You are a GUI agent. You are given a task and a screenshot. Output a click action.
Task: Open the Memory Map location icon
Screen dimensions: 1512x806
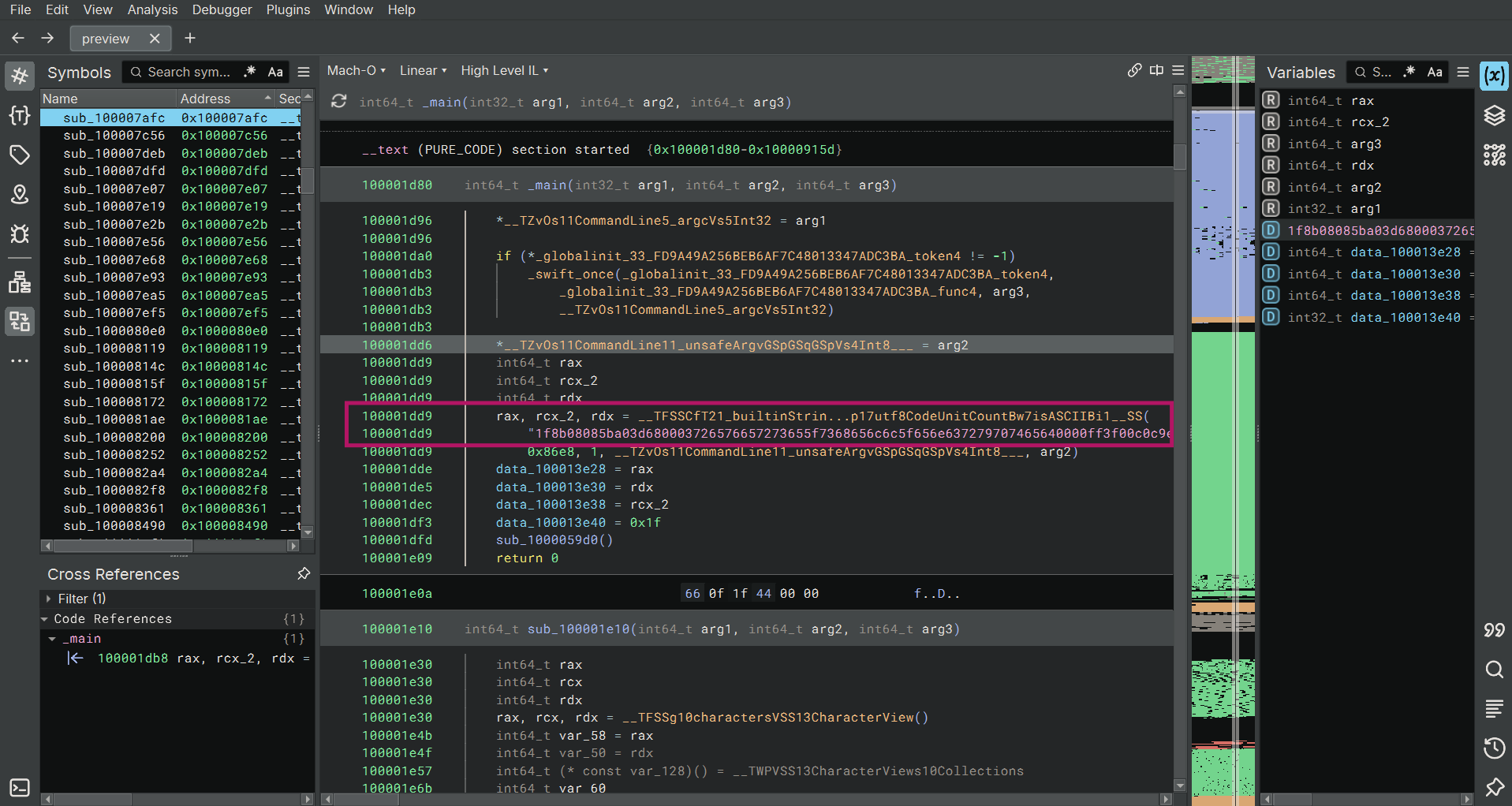[x=20, y=194]
